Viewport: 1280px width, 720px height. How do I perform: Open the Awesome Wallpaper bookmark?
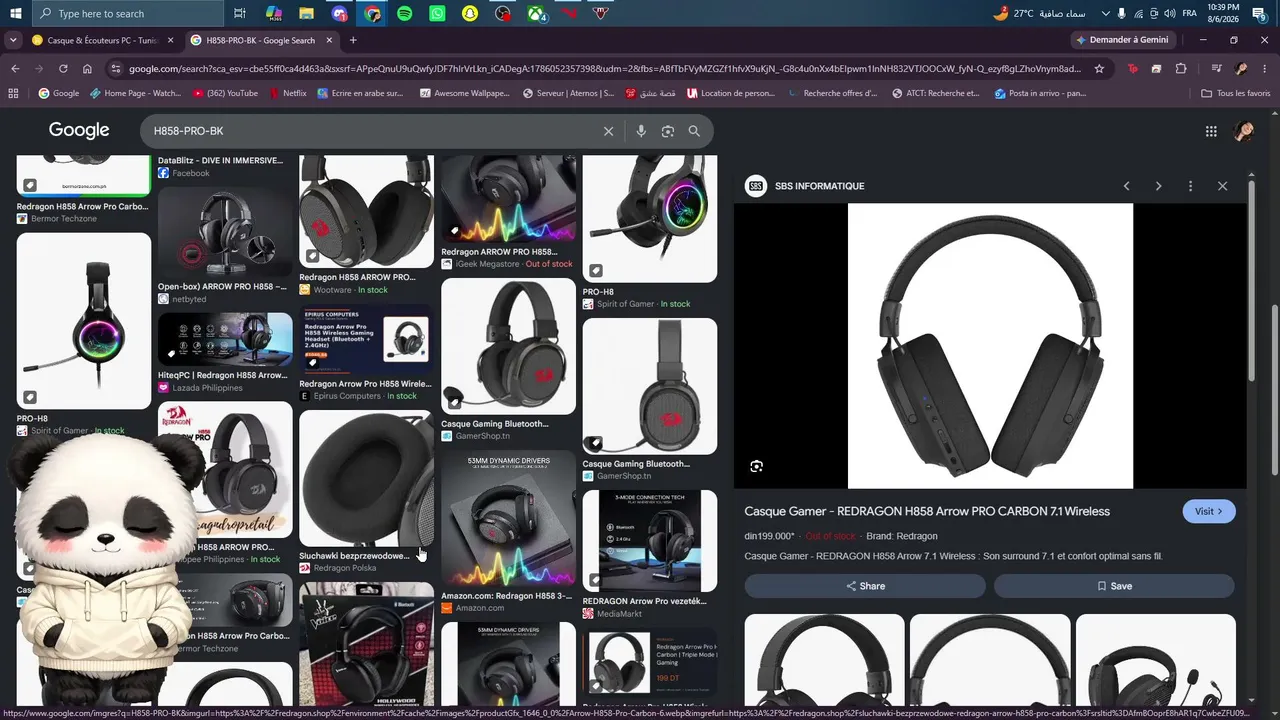tap(463, 93)
